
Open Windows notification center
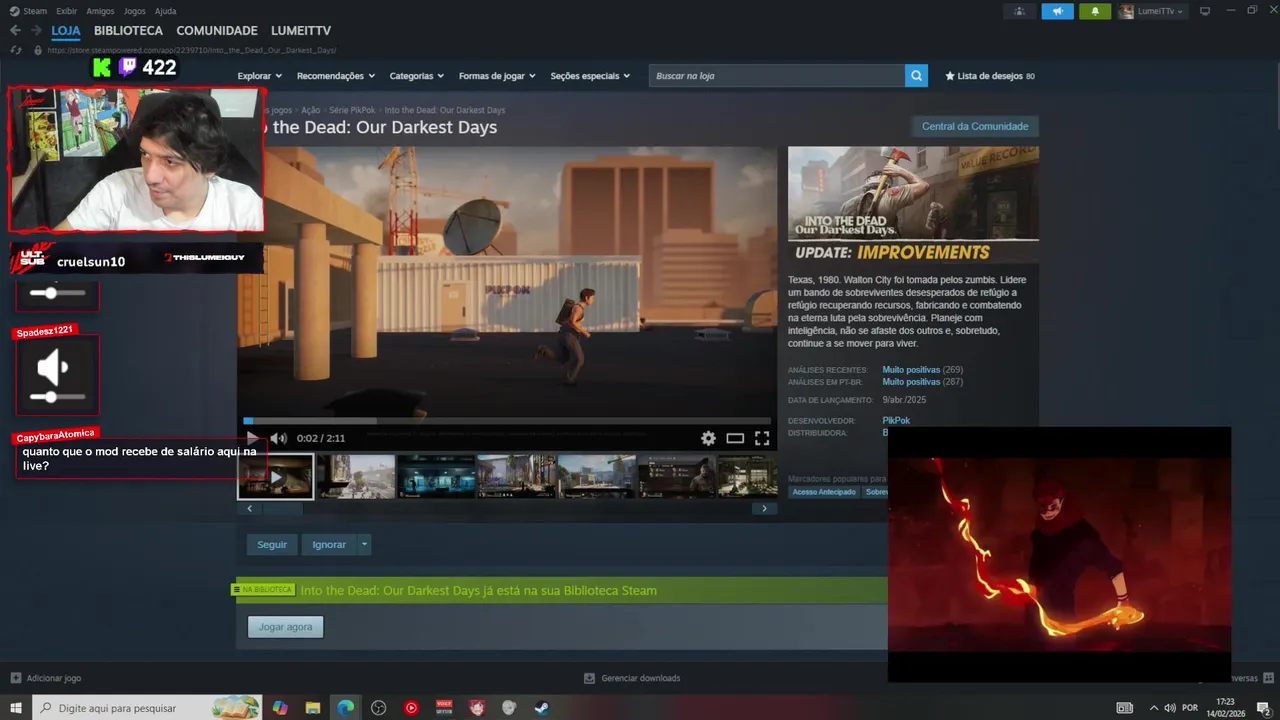coord(1263,708)
